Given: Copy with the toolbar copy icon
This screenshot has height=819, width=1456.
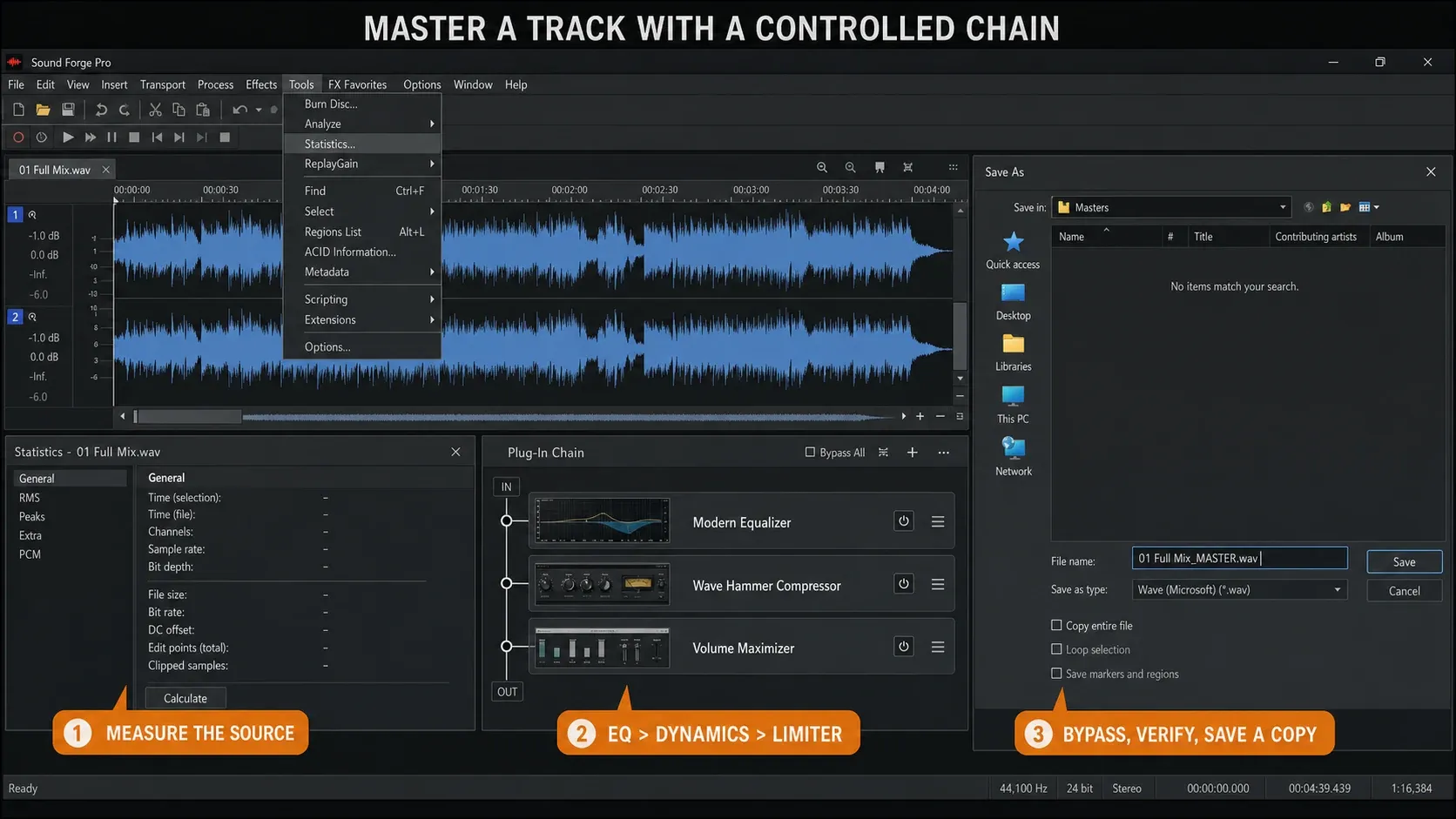Looking at the screenshot, I should click(x=179, y=110).
